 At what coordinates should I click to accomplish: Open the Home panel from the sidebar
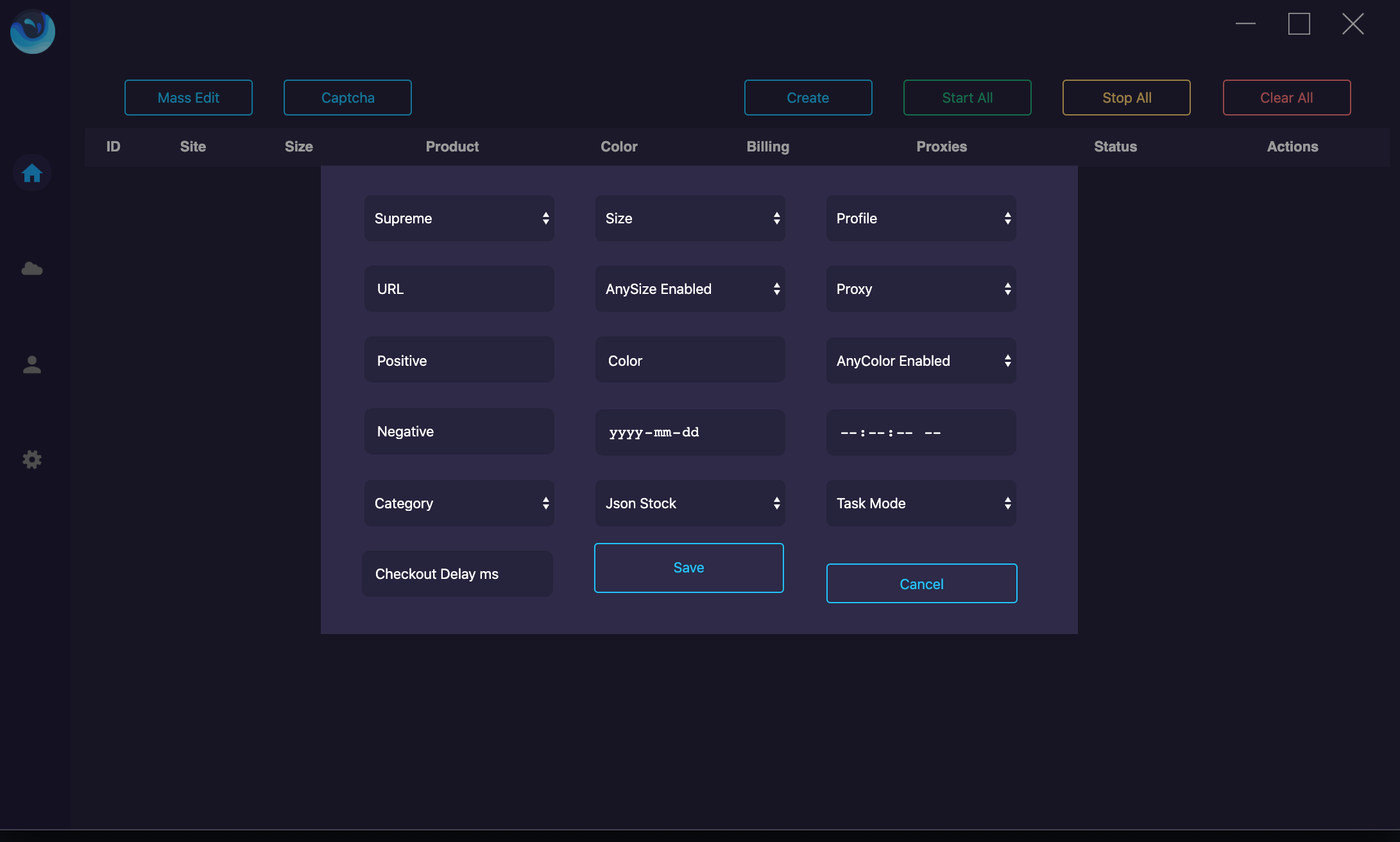[31, 173]
